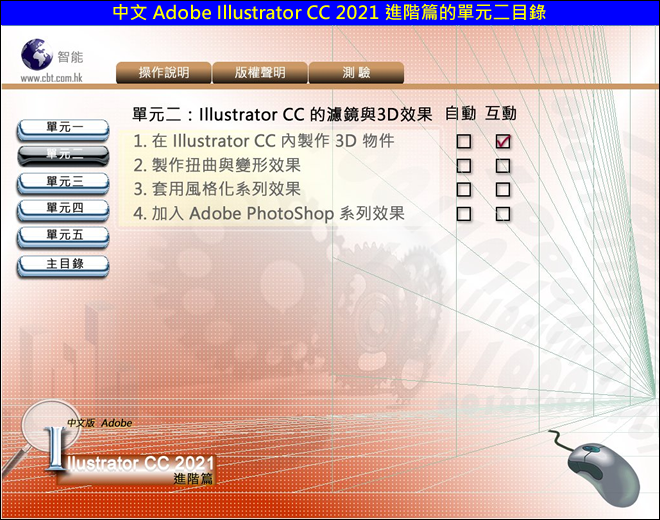Select the 單元二 button
660x520 pixels.
(64, 155)
